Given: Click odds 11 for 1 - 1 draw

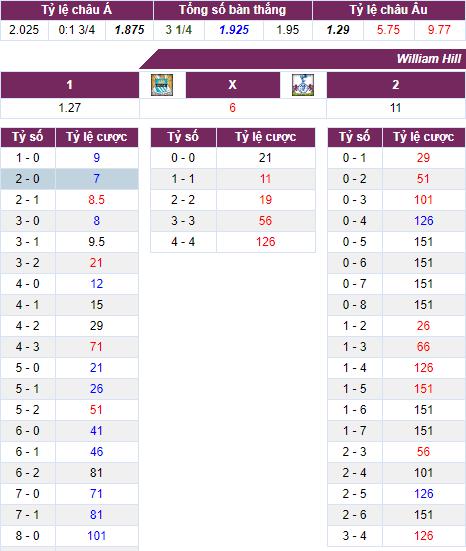Looking at the screenshot, I should pos(265,179).
